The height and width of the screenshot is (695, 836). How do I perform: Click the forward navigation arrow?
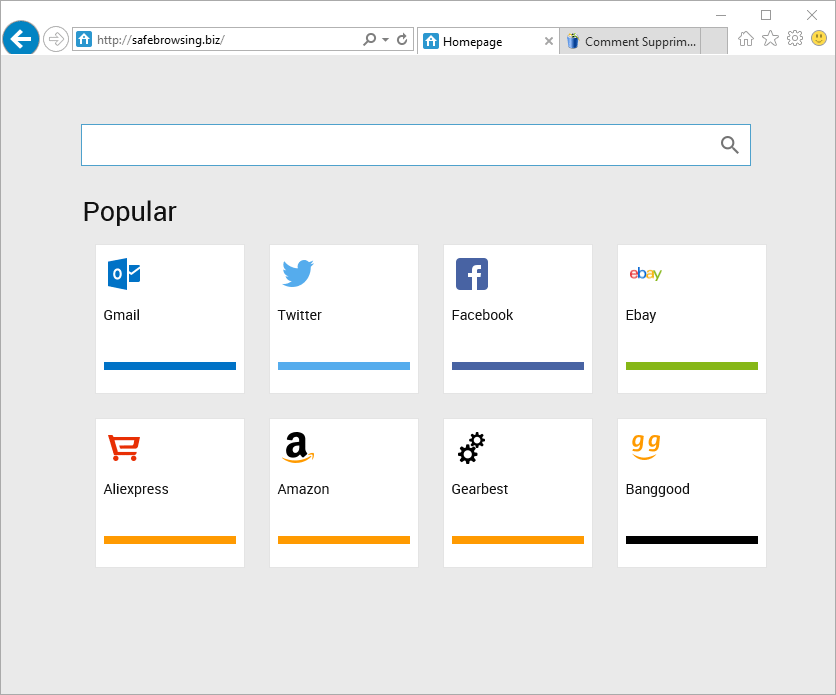tap(55, 39)
